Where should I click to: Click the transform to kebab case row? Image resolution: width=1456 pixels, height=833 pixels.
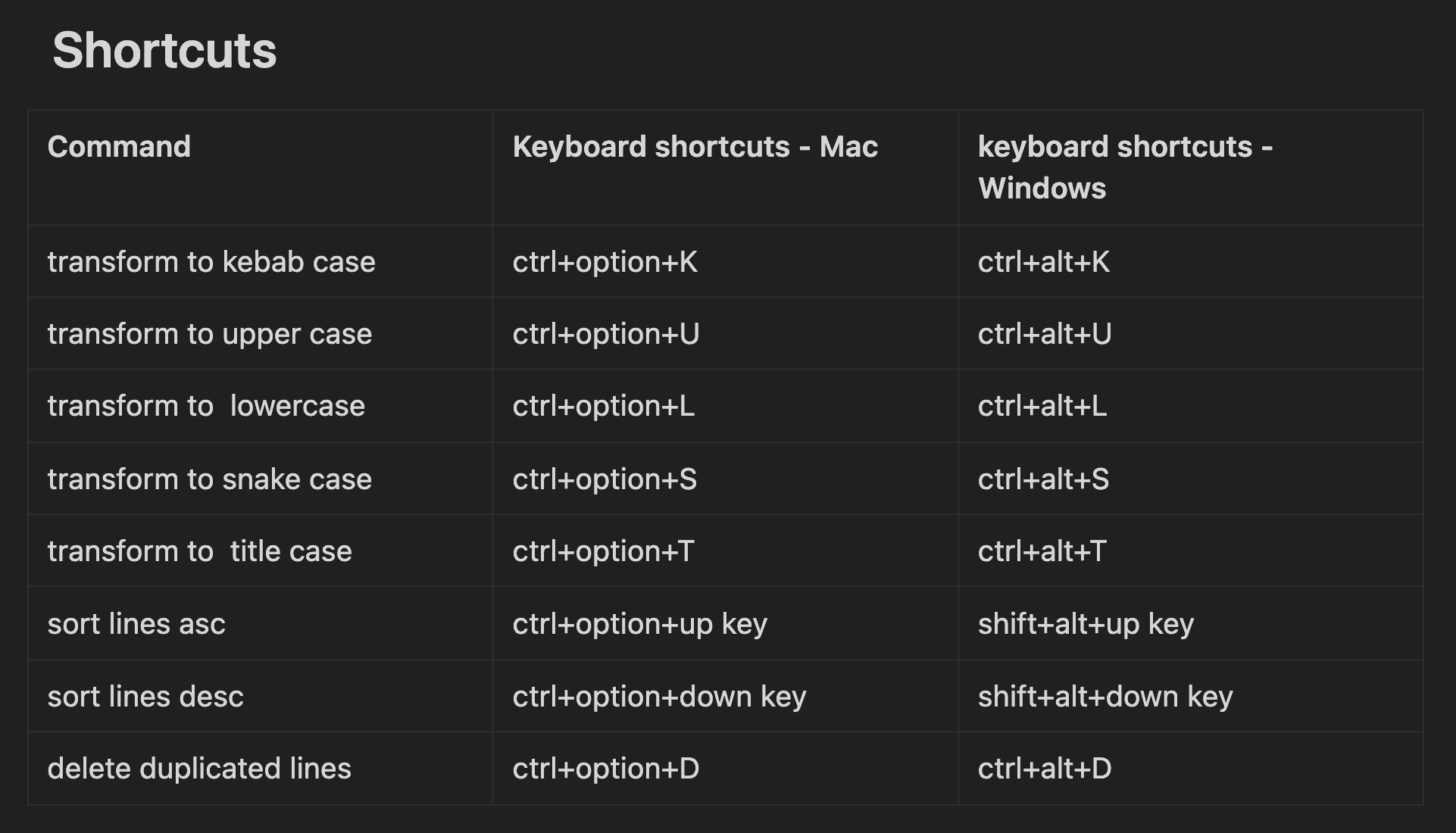[x=728, y=262]
